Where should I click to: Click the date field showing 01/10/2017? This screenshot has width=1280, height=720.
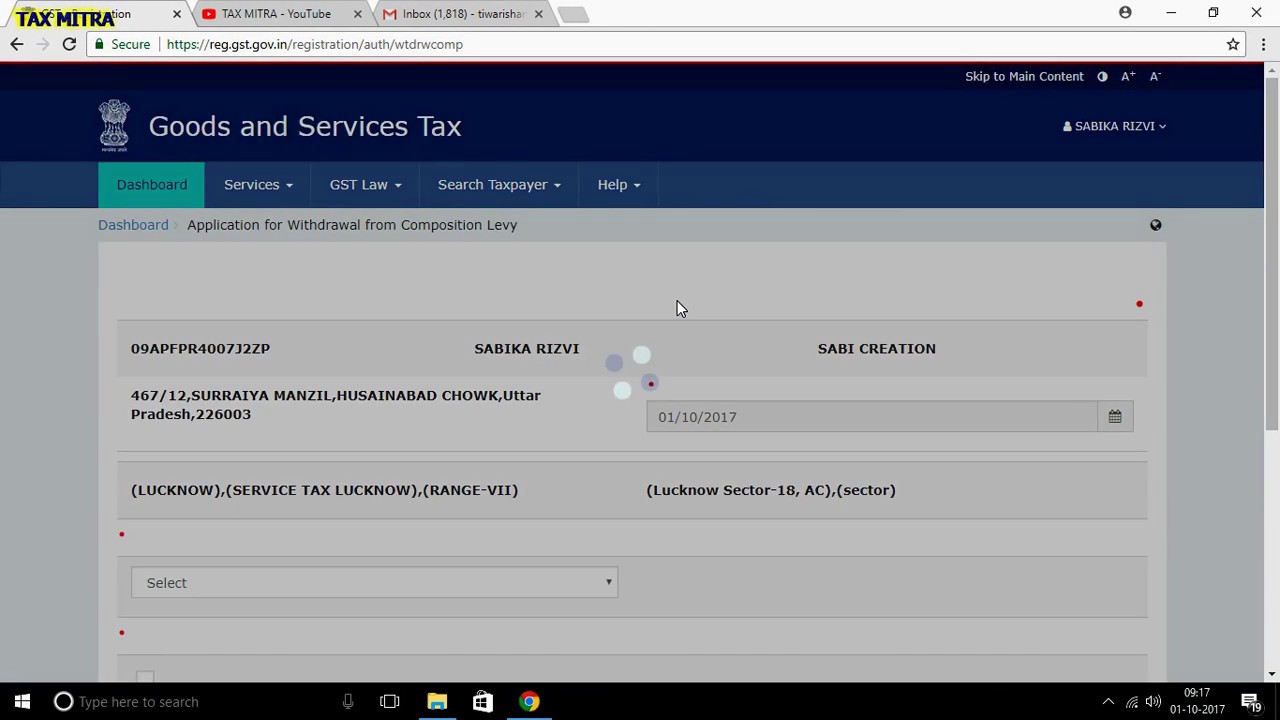(x=871, y=416)
